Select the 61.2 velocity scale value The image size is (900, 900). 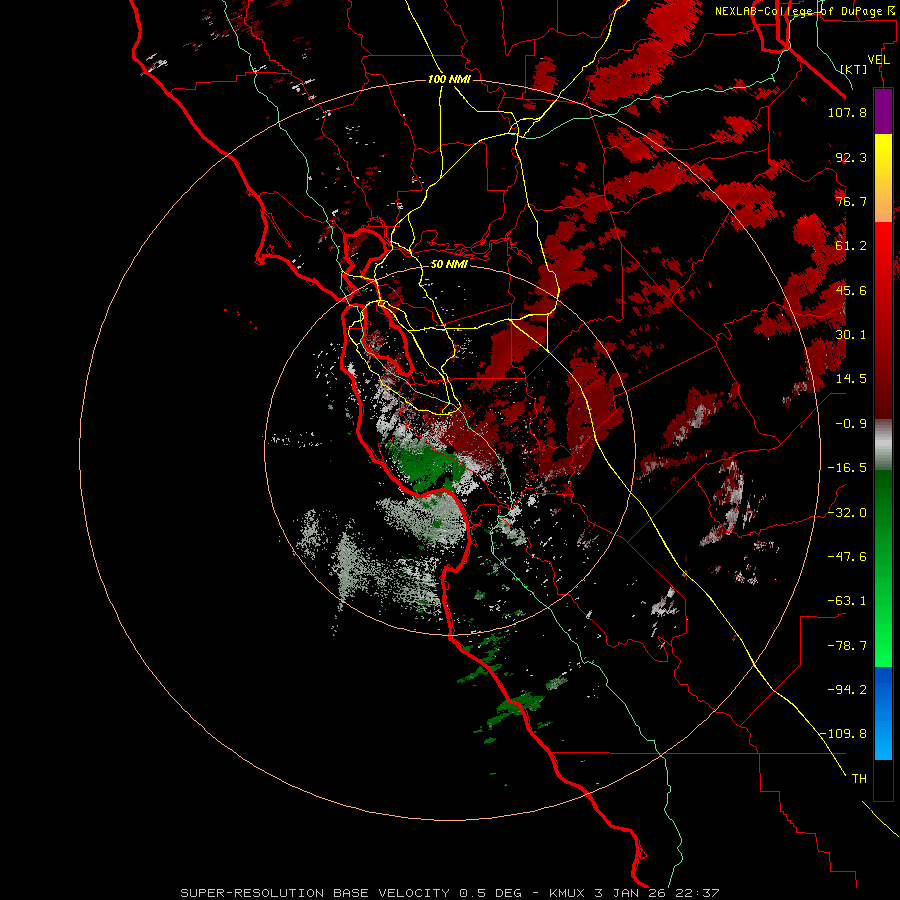click(851, 246)
